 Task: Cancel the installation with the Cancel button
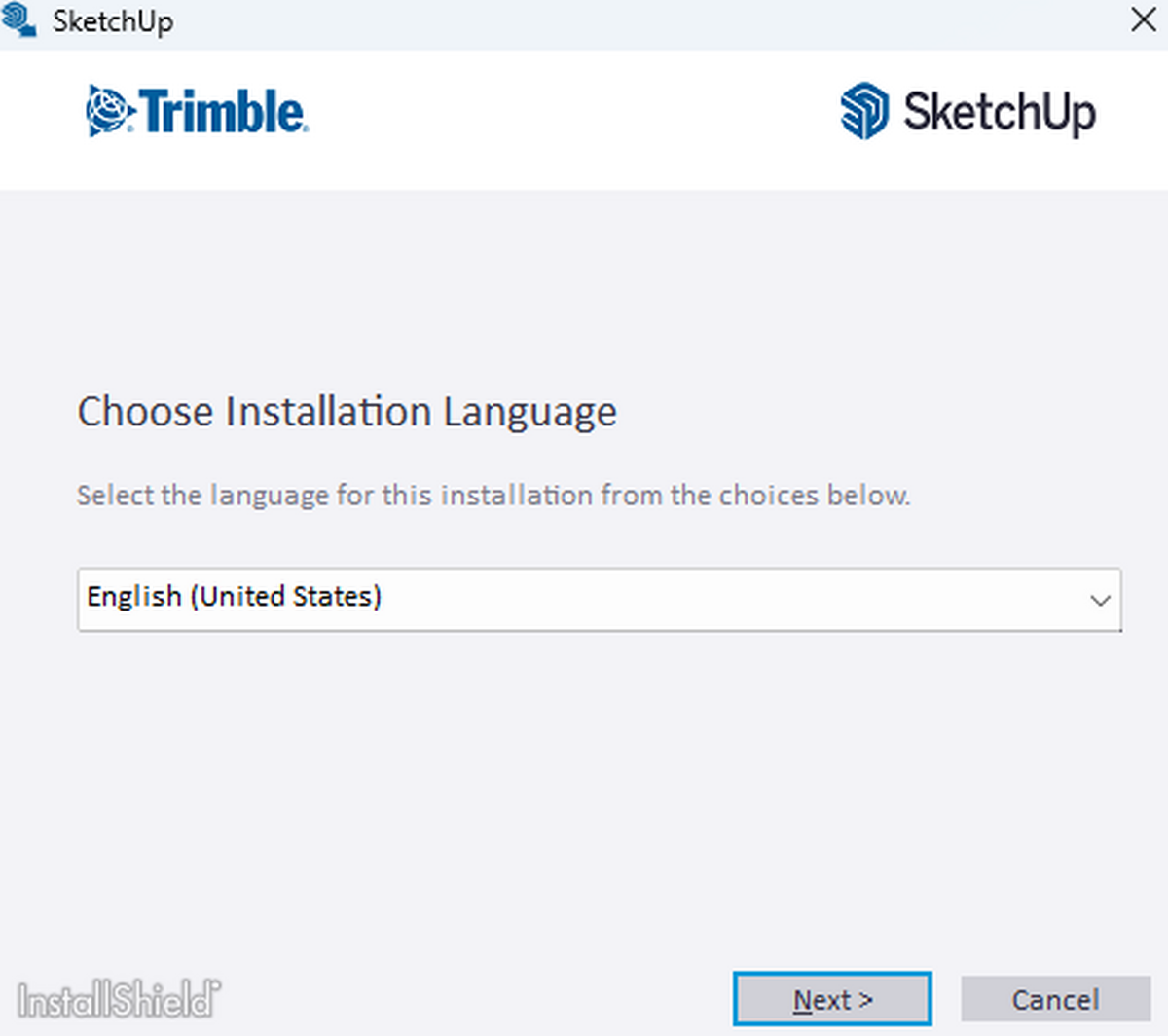click(x=1055, y=1000)
